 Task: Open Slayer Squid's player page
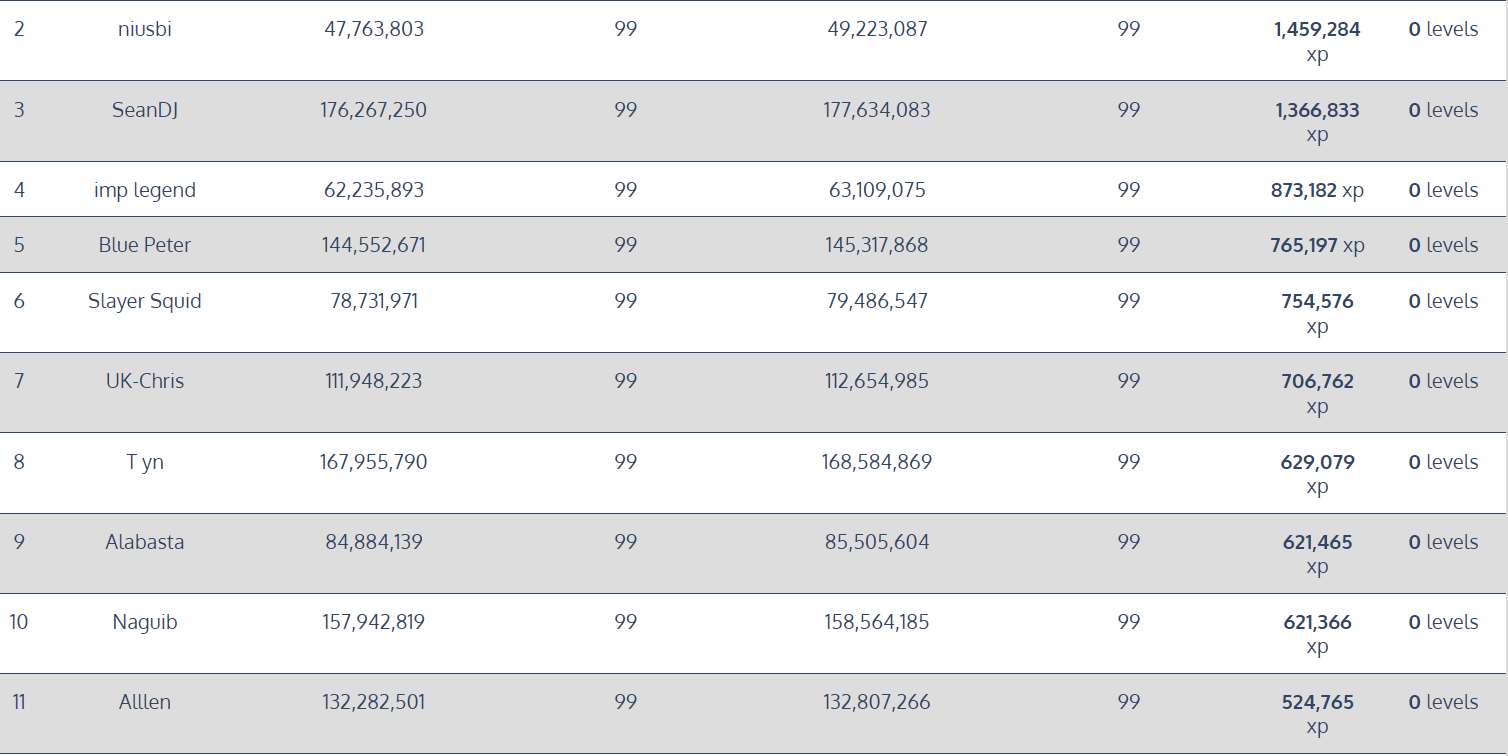(145, 301)
